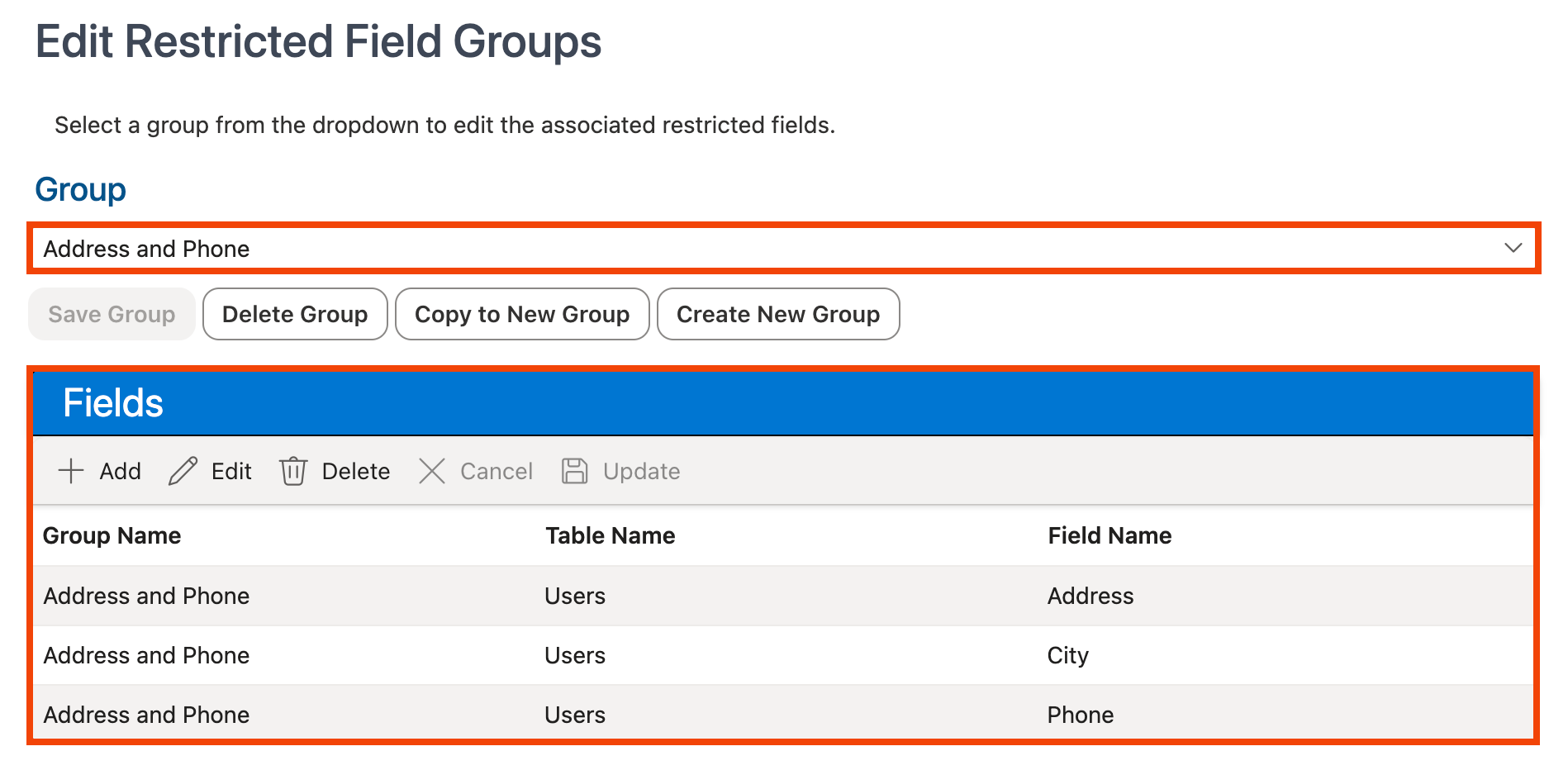This screenshot has height=770, width=1568.
Task: Click the Fields panel header
Action: point(112,402)
